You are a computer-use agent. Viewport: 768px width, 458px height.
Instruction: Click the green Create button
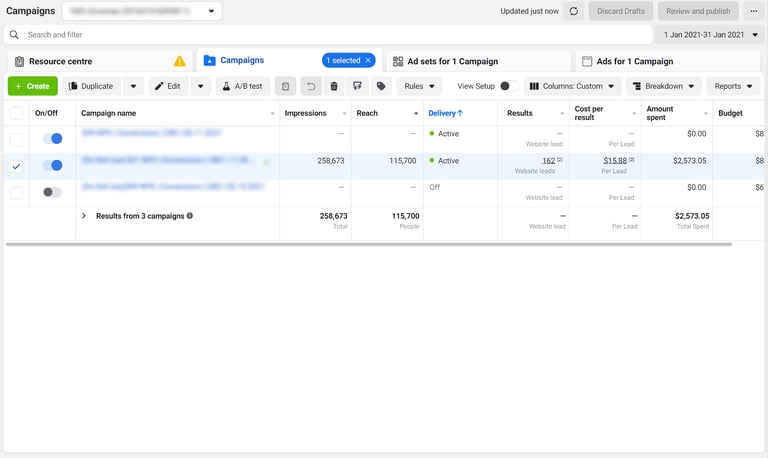point(33,86)
